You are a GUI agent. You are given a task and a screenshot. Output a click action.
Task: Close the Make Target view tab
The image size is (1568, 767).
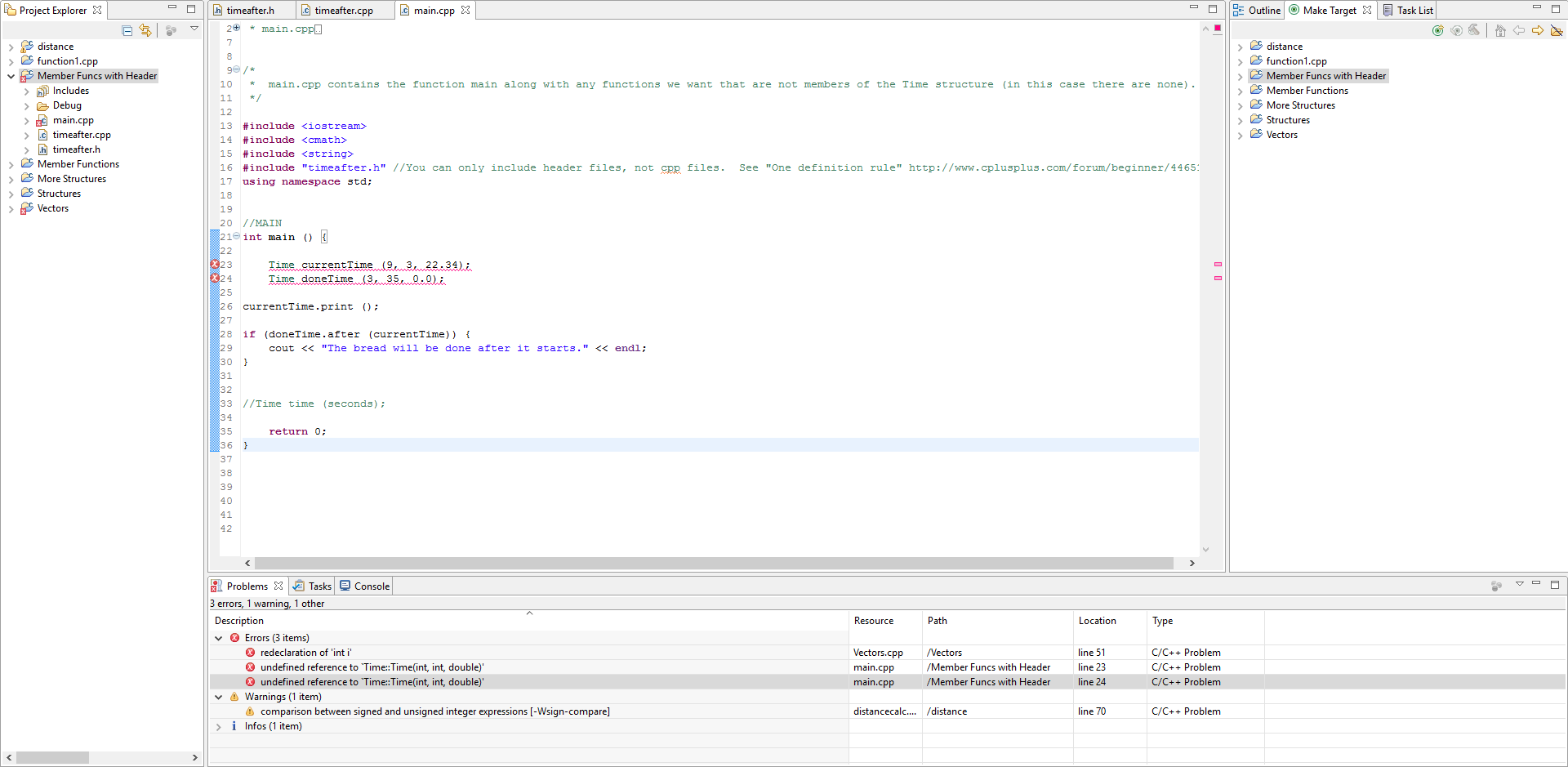[1367, 10]
